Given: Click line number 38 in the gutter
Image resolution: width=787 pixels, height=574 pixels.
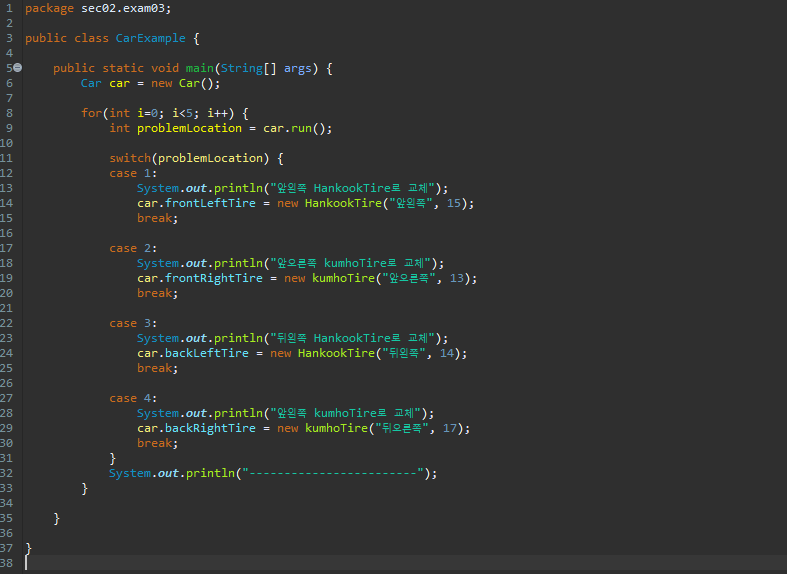Looking at the screenshot, I should (x=7, y=563).
